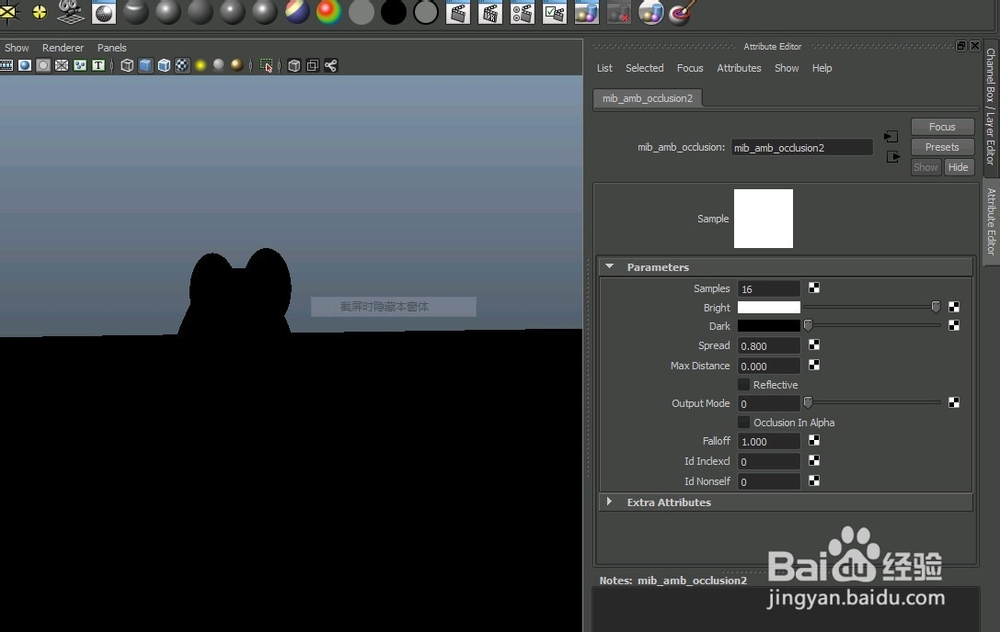Click the gold sphere icon in panel toolbar

click(237, 65)
